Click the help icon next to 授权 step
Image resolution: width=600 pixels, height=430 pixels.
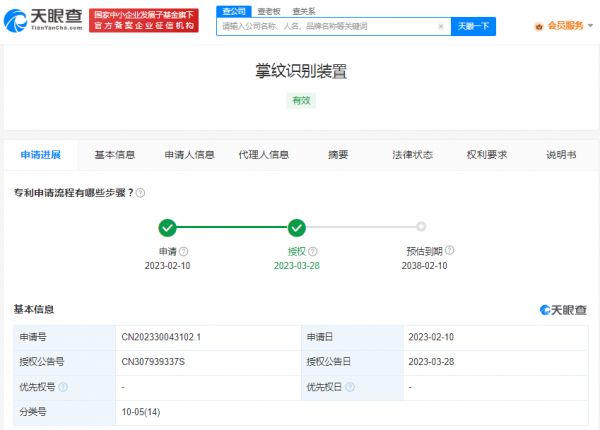tap(312, 252)
